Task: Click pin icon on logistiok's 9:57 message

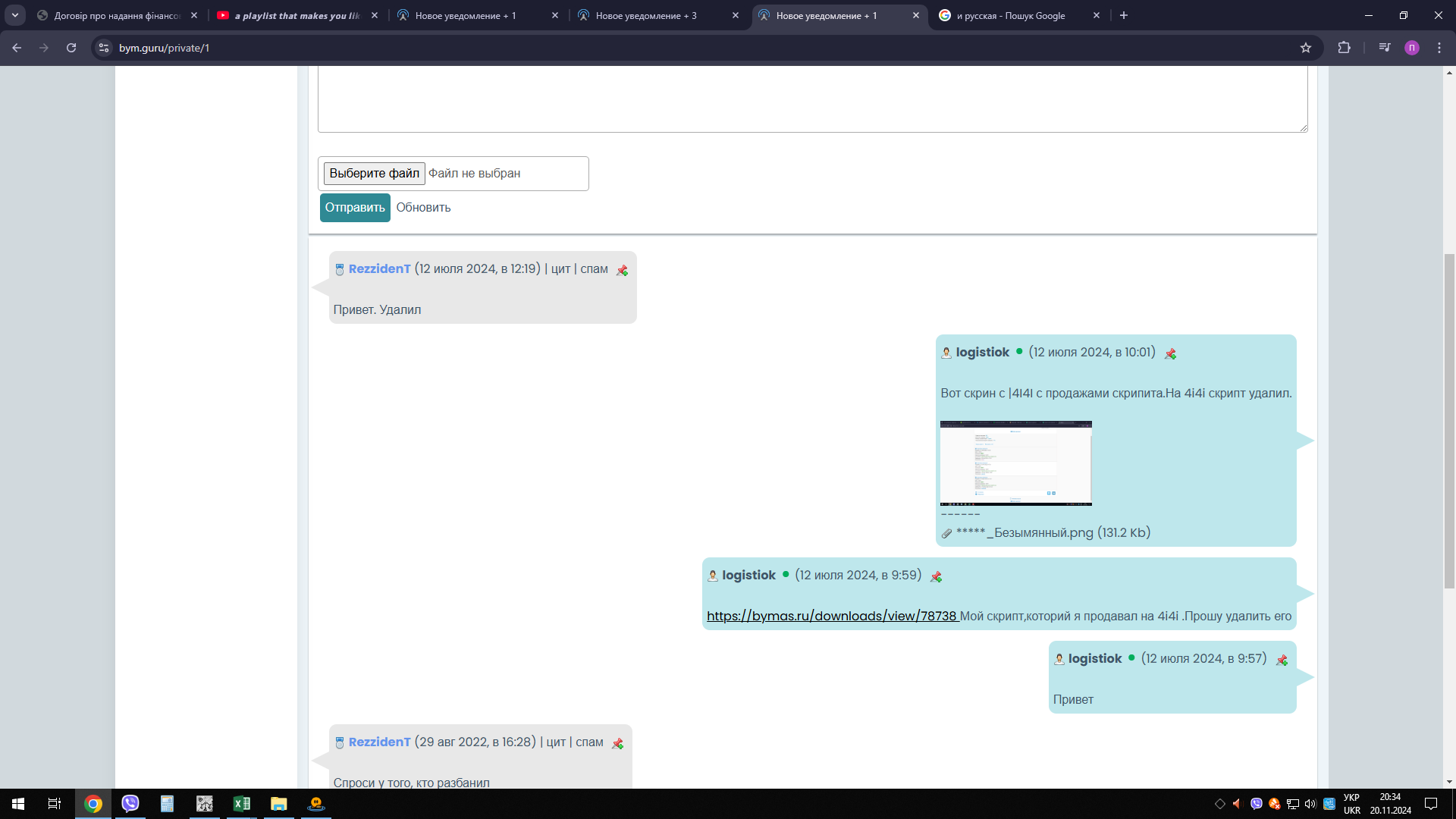Action: pos(1282,661)
